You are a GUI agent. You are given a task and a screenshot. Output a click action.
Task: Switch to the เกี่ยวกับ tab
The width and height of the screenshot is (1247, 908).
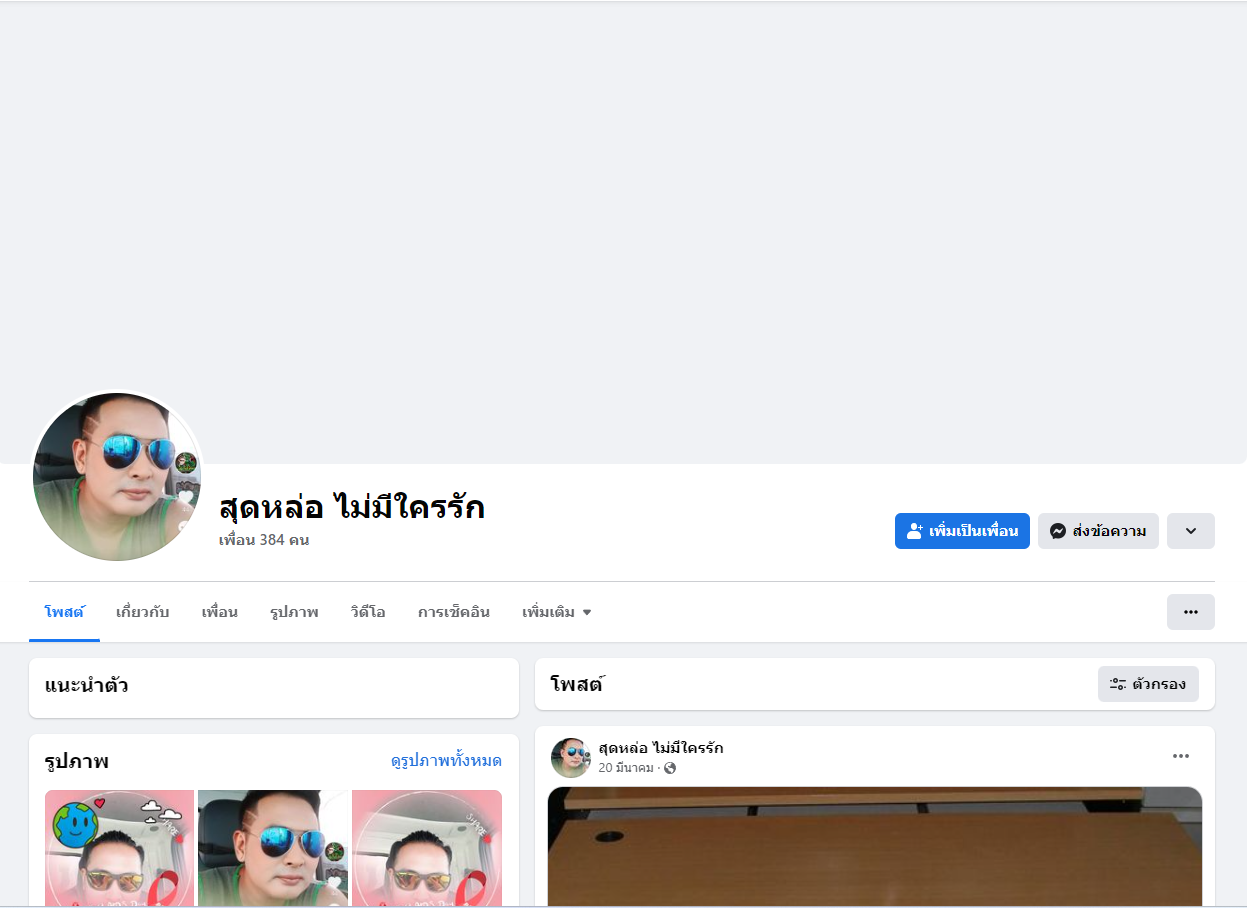pos(142,612)
